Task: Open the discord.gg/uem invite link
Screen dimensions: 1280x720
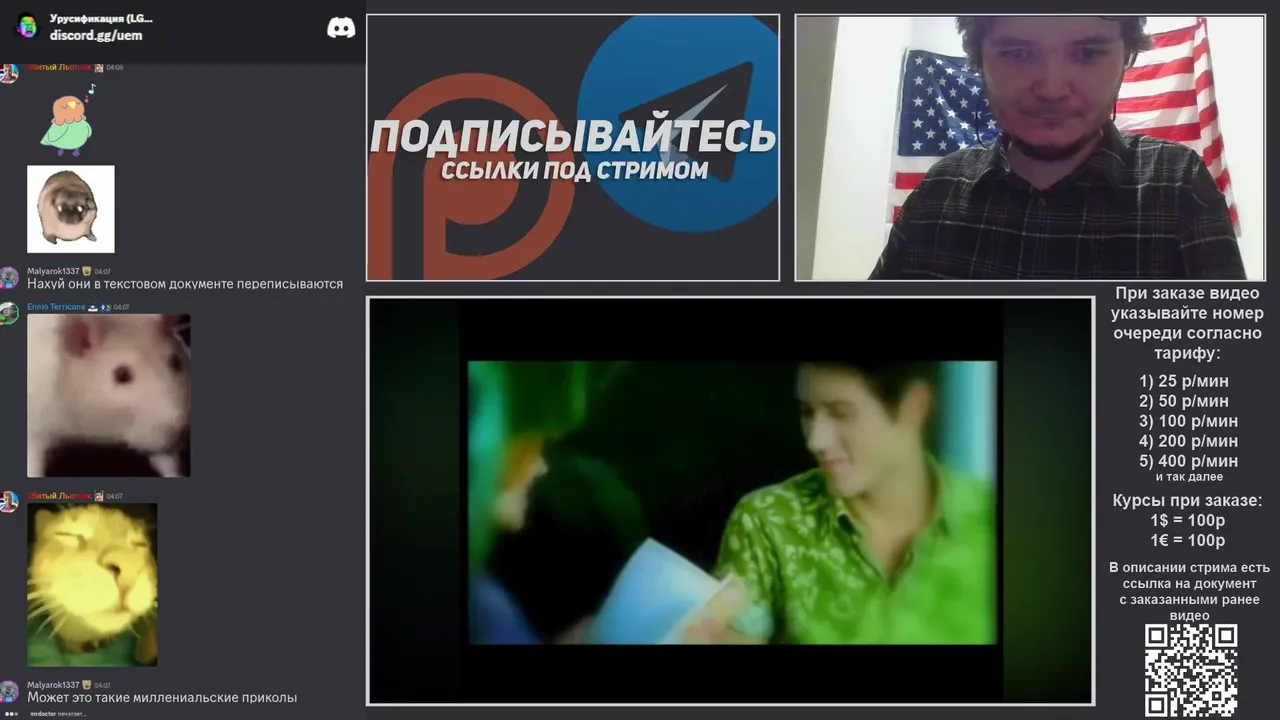Action: (96, 35)
